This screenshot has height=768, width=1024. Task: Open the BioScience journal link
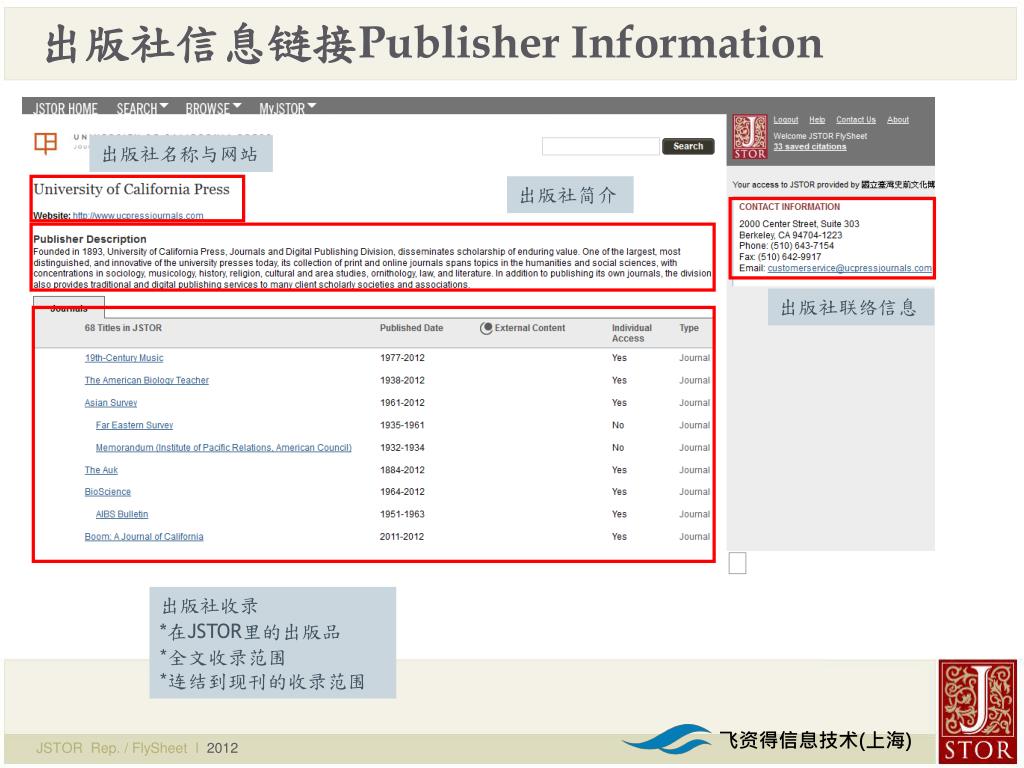coord(108,492)
